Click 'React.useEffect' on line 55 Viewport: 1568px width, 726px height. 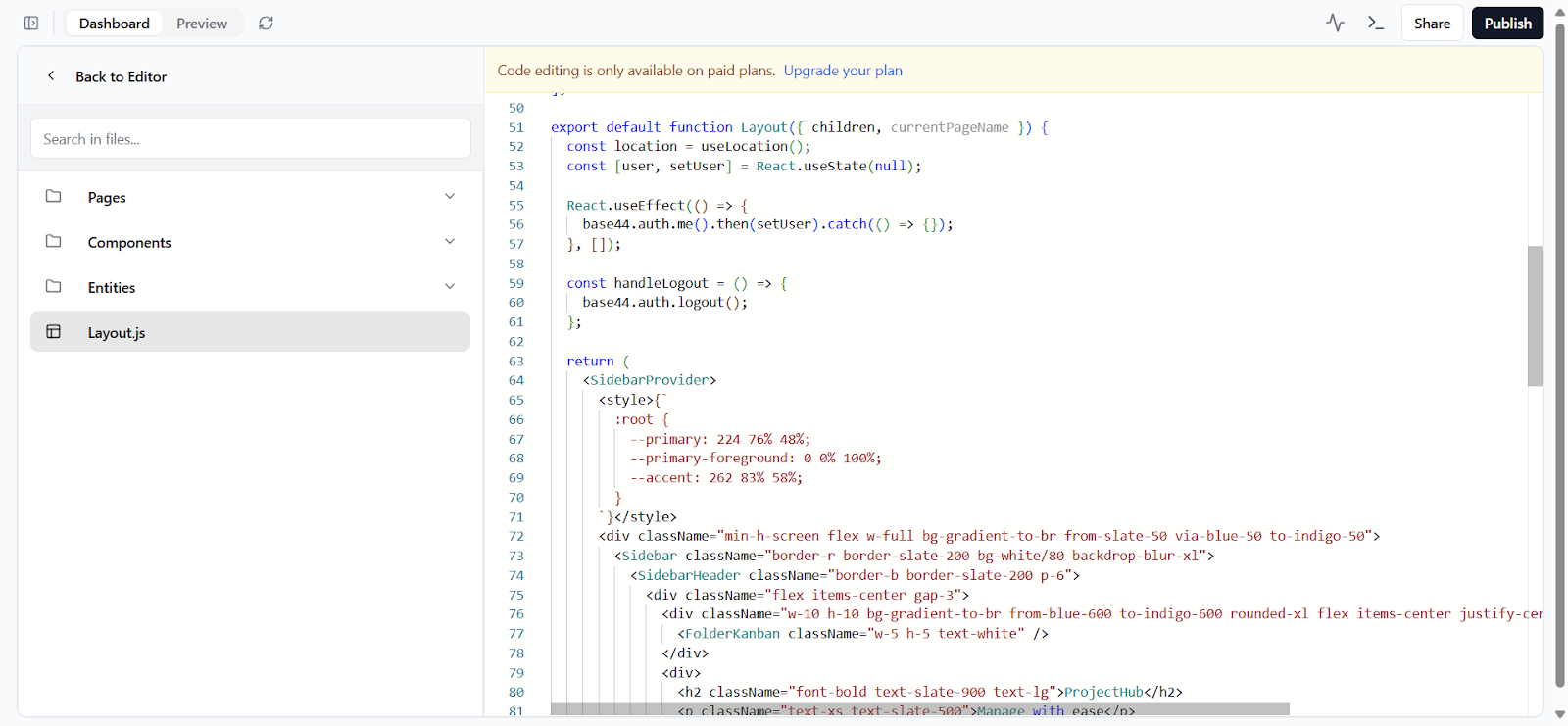(625, 205)
